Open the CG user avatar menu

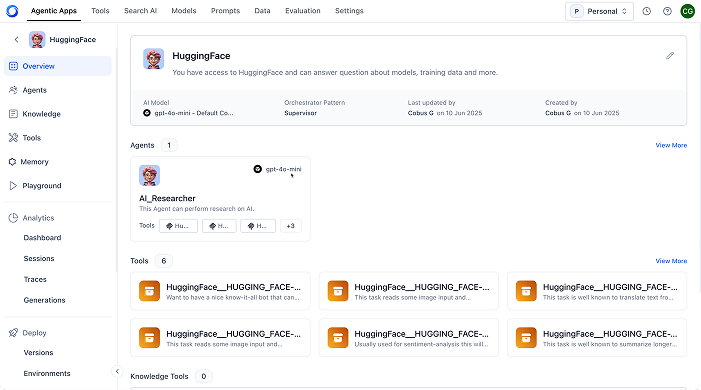688,11
